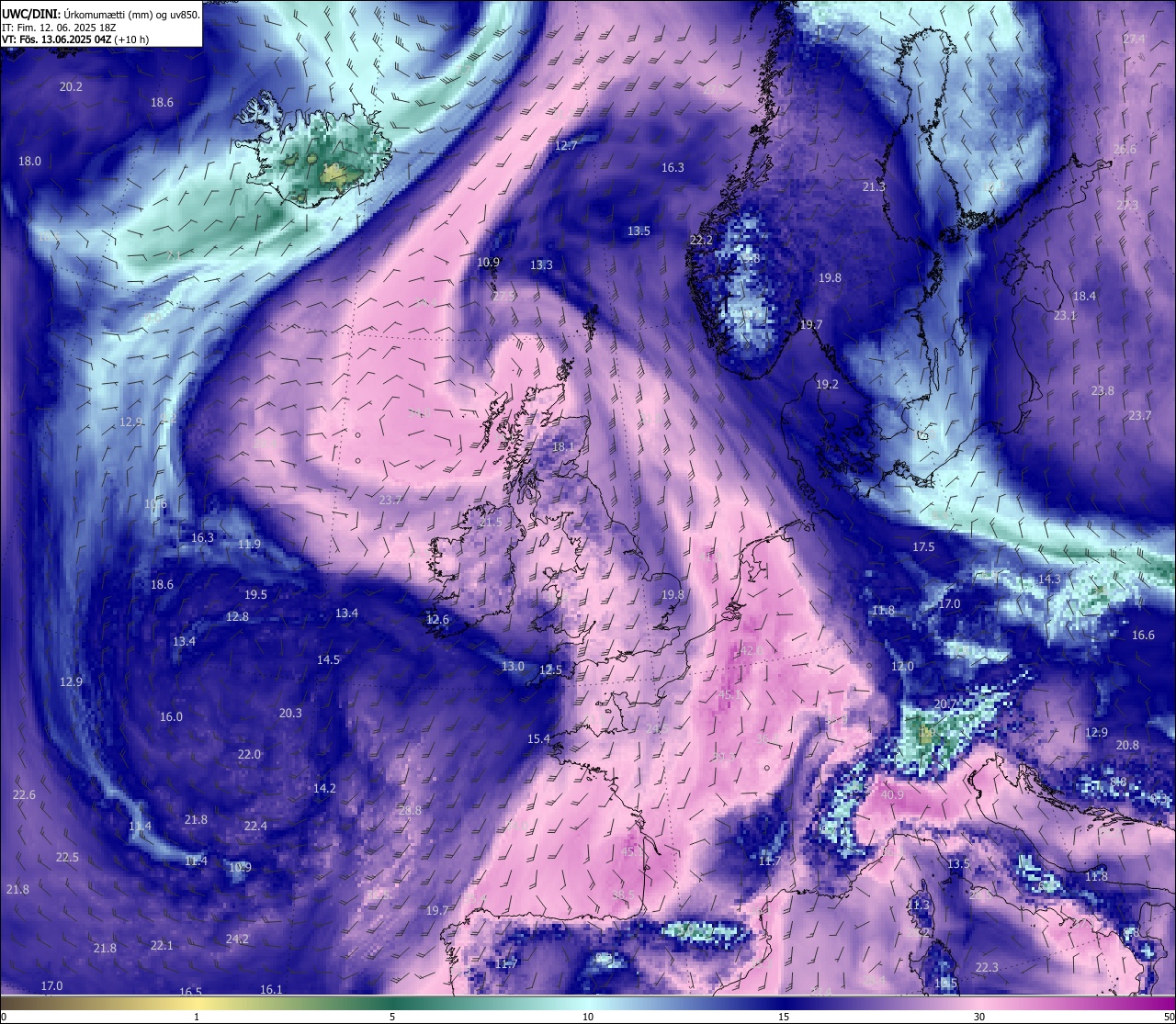
Task: Click the map value '20.7'
Action: (x=945, y=703)
